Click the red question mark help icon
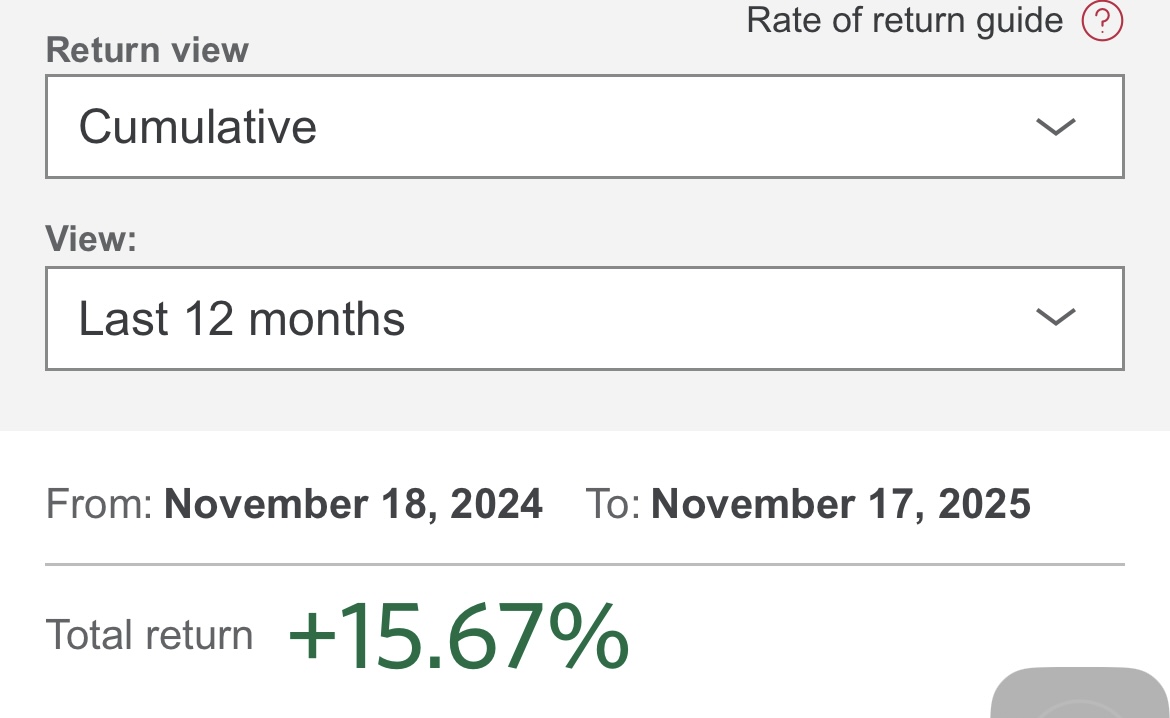The height and width of the screenshot is (718, 1170). coord(1102,20)
